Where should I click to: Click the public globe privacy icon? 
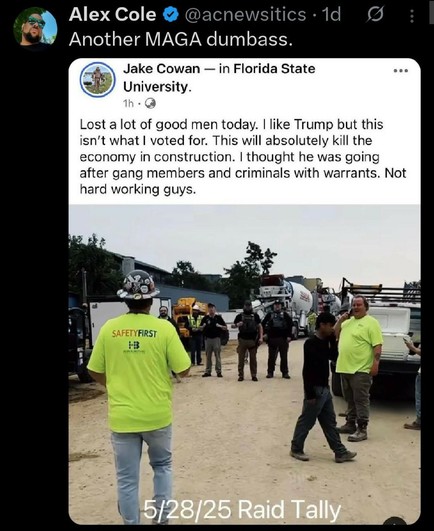click(150, 103)
